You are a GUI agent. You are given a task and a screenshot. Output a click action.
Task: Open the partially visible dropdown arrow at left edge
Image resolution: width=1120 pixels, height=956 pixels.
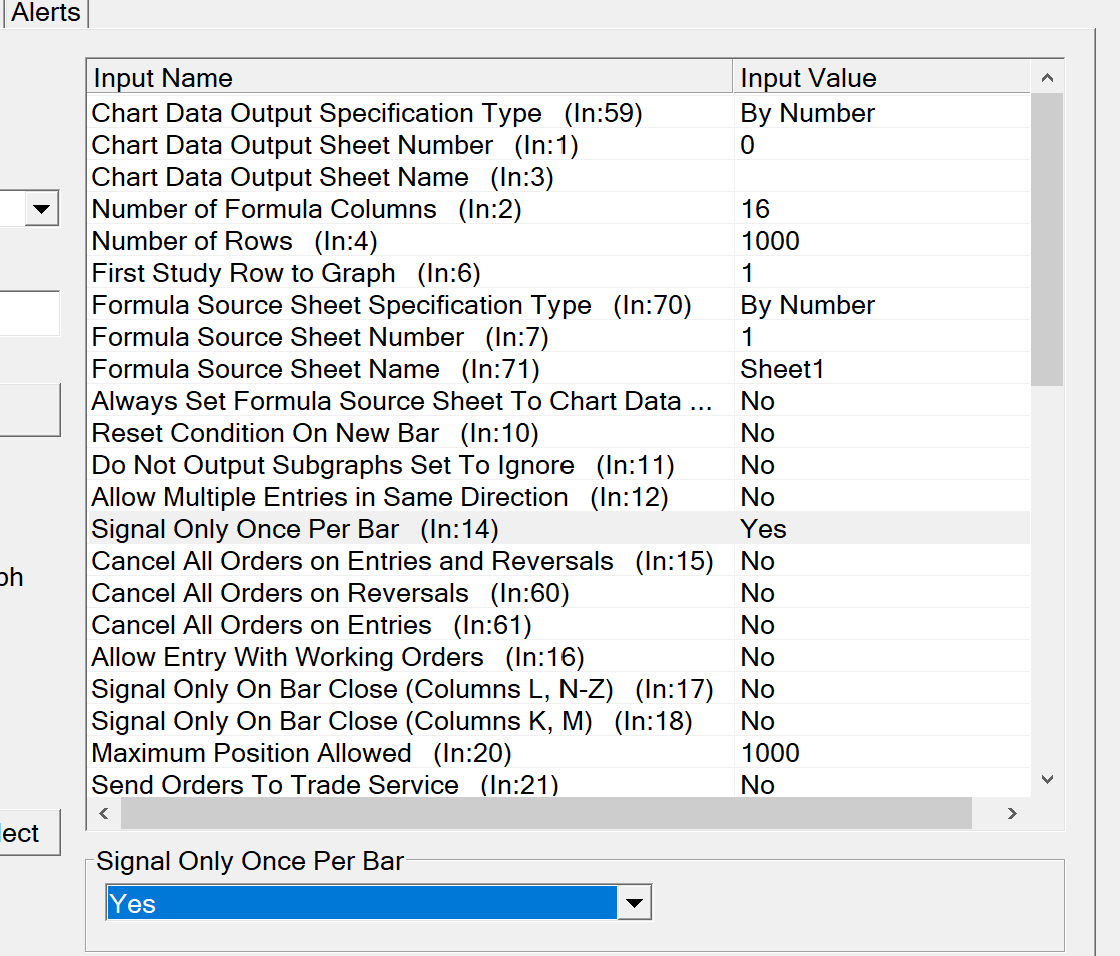click(x=42, y=209)
